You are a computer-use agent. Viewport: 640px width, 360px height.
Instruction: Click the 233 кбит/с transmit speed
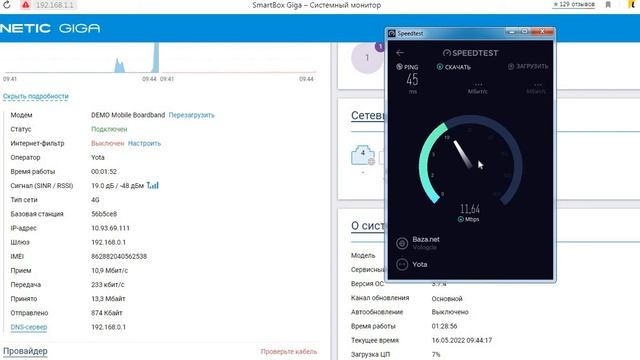[x=108, y=284]
